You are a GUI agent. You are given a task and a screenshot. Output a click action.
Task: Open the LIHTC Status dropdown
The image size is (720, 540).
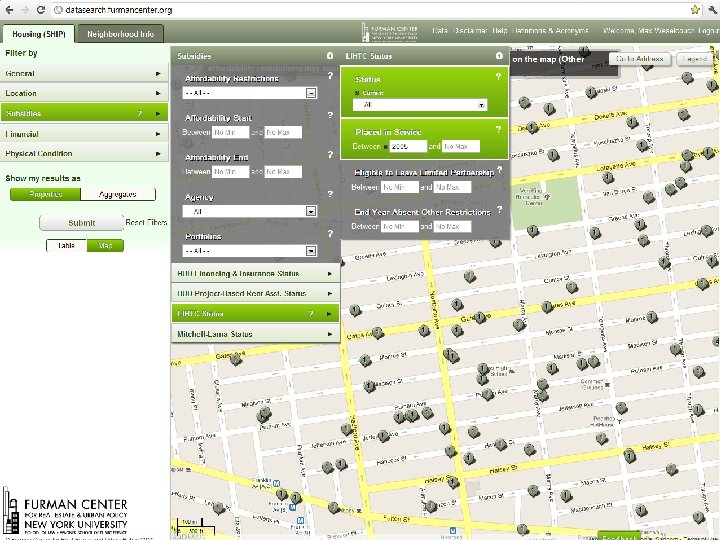pos(420,105)
